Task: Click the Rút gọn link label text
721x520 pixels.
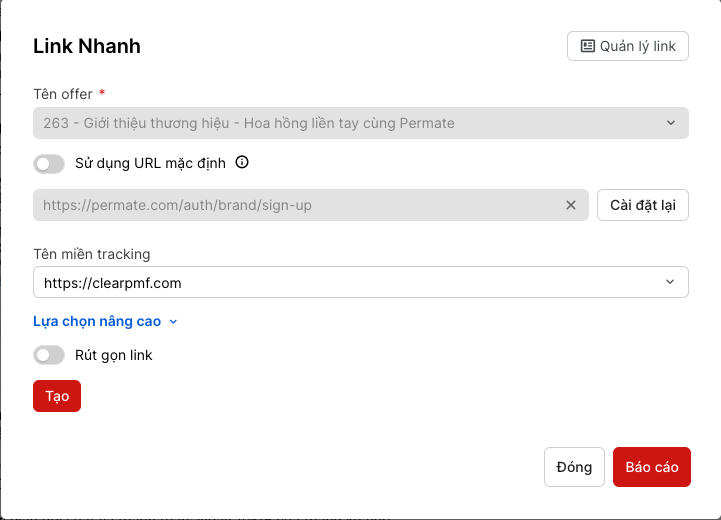Action: click(x=113, y=355)
